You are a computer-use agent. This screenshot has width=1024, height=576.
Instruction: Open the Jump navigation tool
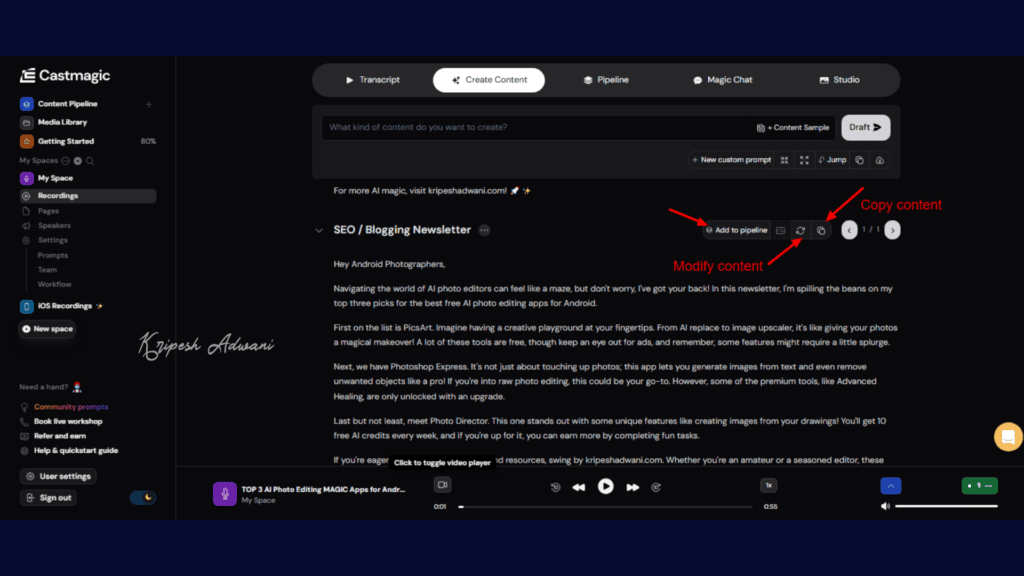coord(832,159)
